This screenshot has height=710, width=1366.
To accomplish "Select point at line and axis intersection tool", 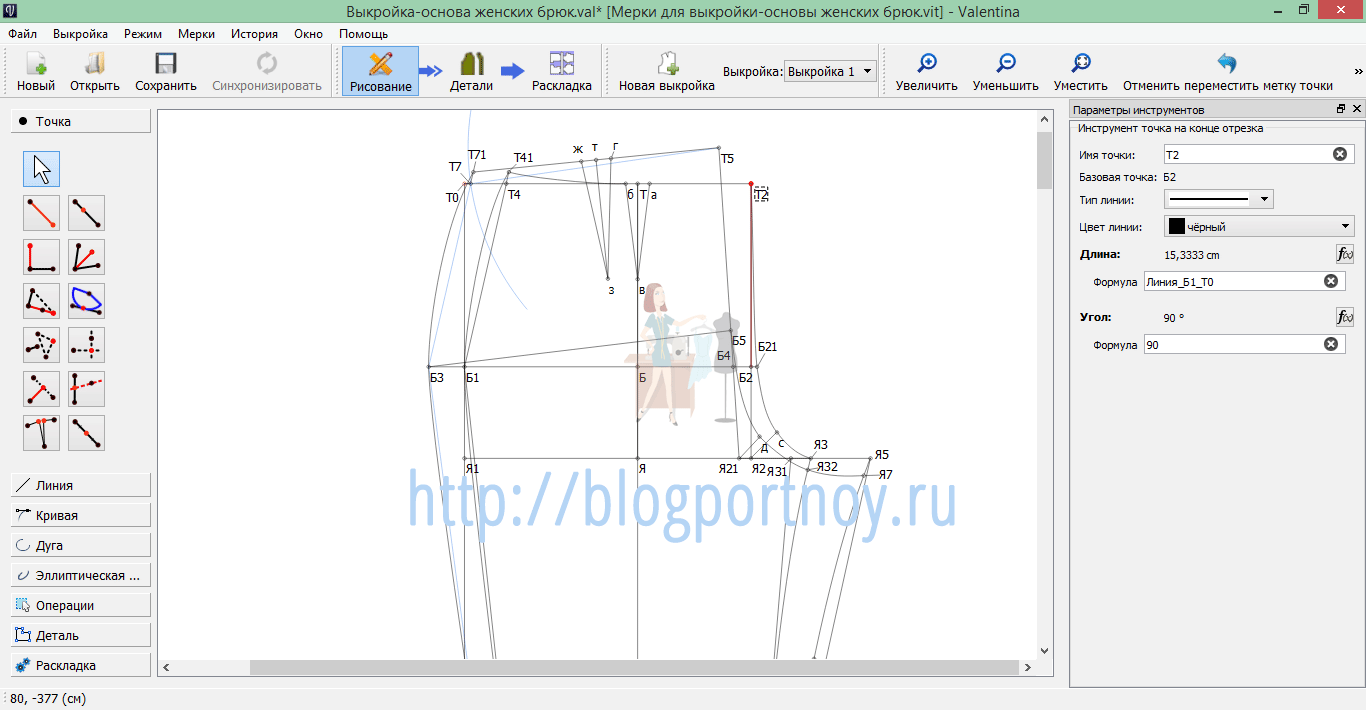I will click(x=87, y=389).
